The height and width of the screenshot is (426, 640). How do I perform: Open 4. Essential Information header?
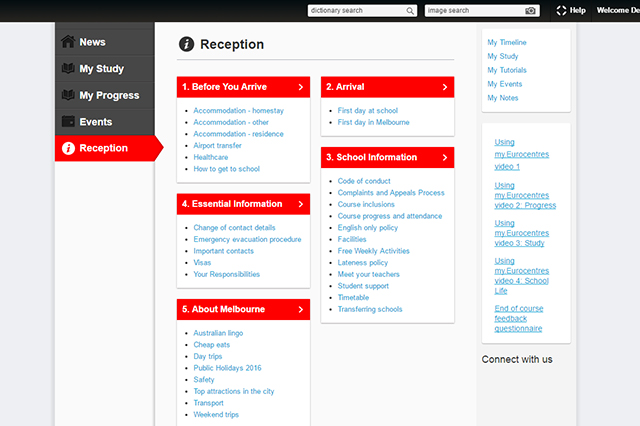coord(243,204)
